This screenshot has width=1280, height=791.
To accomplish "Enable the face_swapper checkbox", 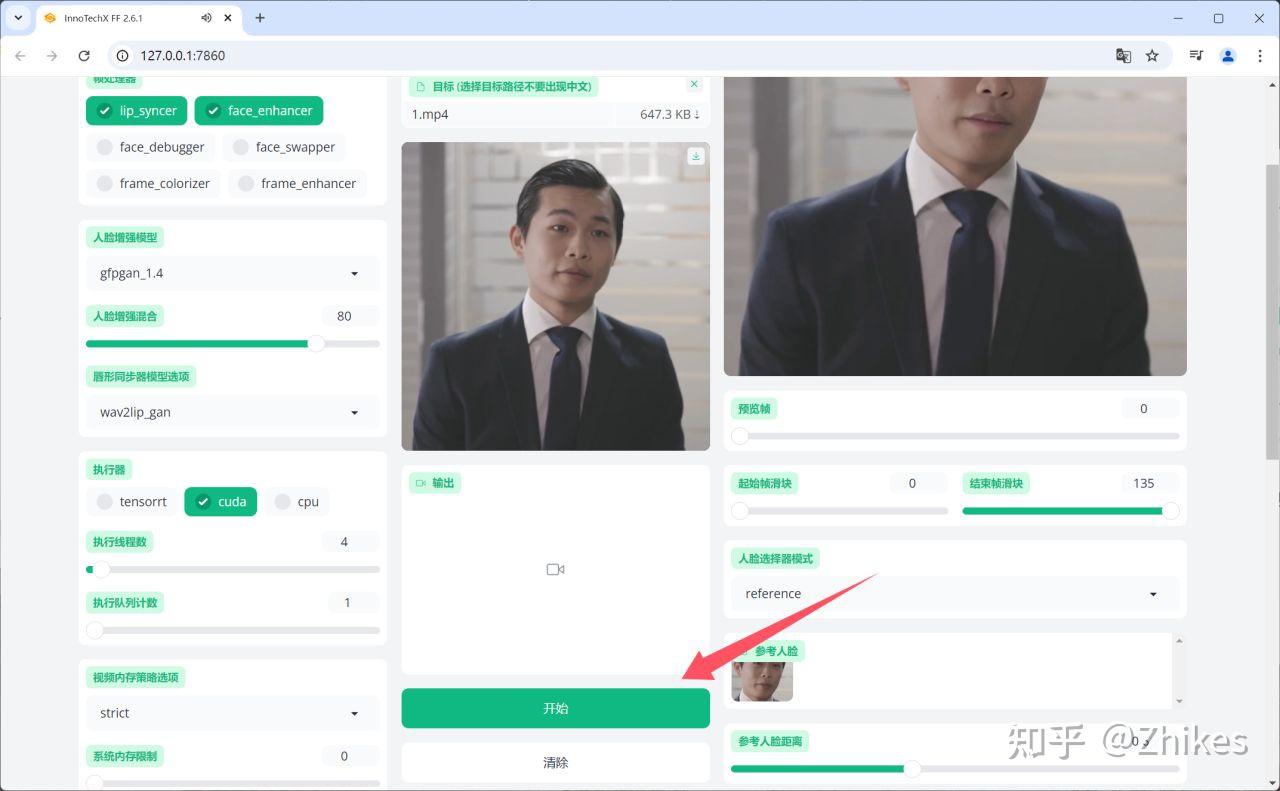I will pyautogui.click(x=284, y=147).
